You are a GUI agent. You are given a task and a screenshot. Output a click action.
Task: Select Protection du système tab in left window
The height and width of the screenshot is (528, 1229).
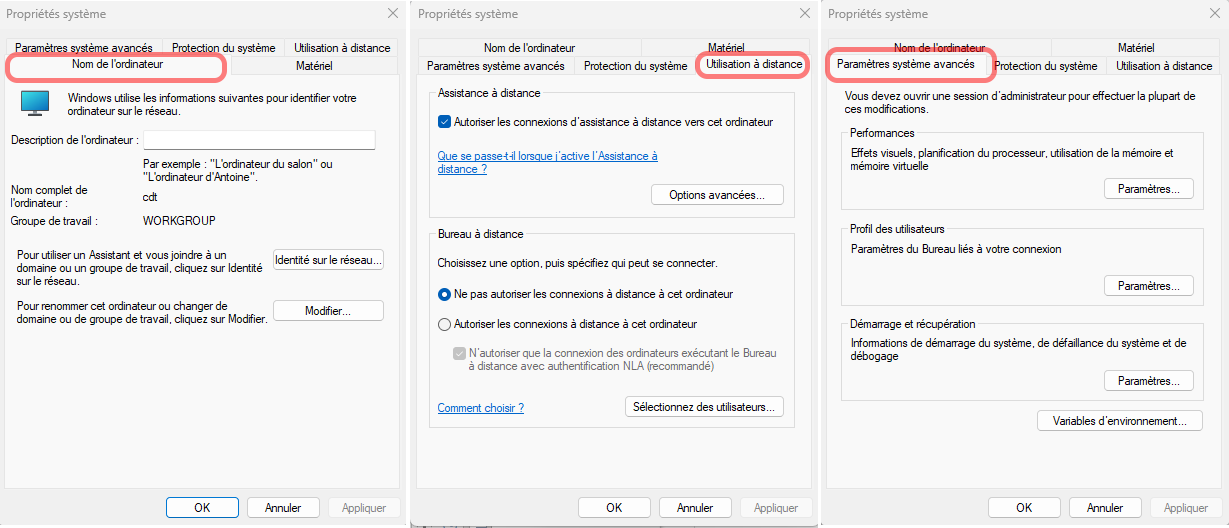tap(223, 48)
